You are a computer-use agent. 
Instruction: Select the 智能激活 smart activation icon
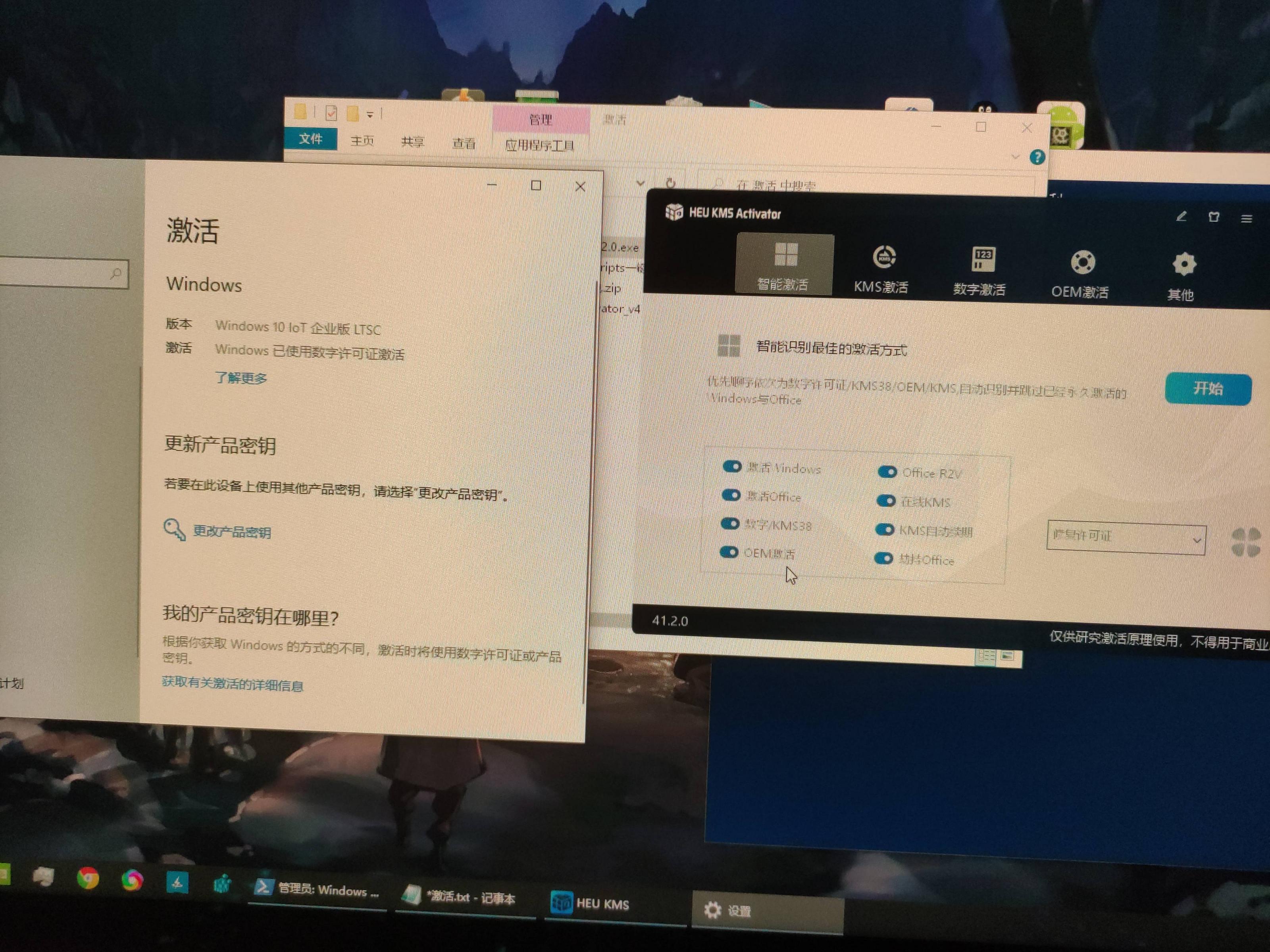coord(785,255)
